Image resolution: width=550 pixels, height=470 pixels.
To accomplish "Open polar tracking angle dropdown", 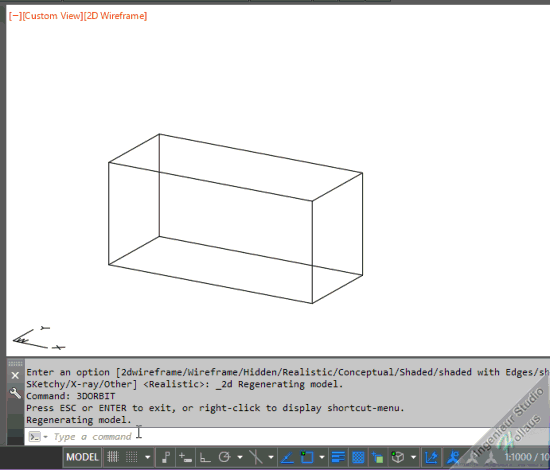I will pos(240,457).
